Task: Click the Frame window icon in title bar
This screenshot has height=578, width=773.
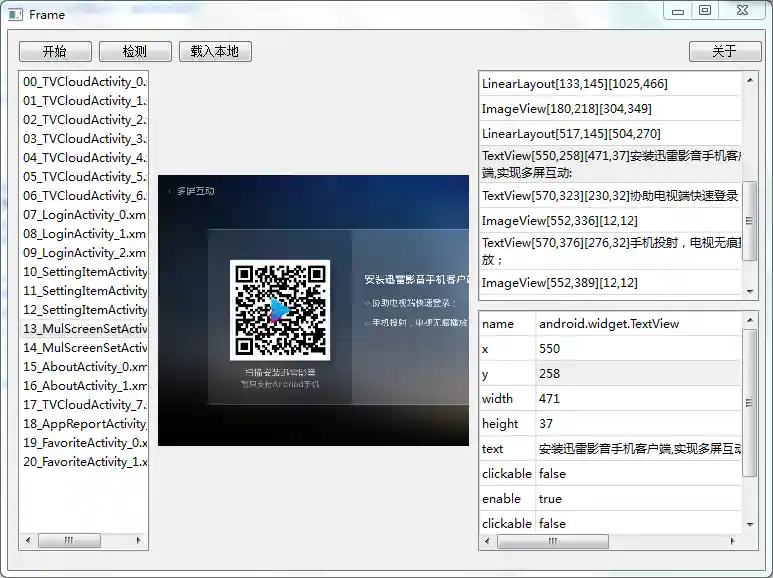Action: tap(15, 14)
